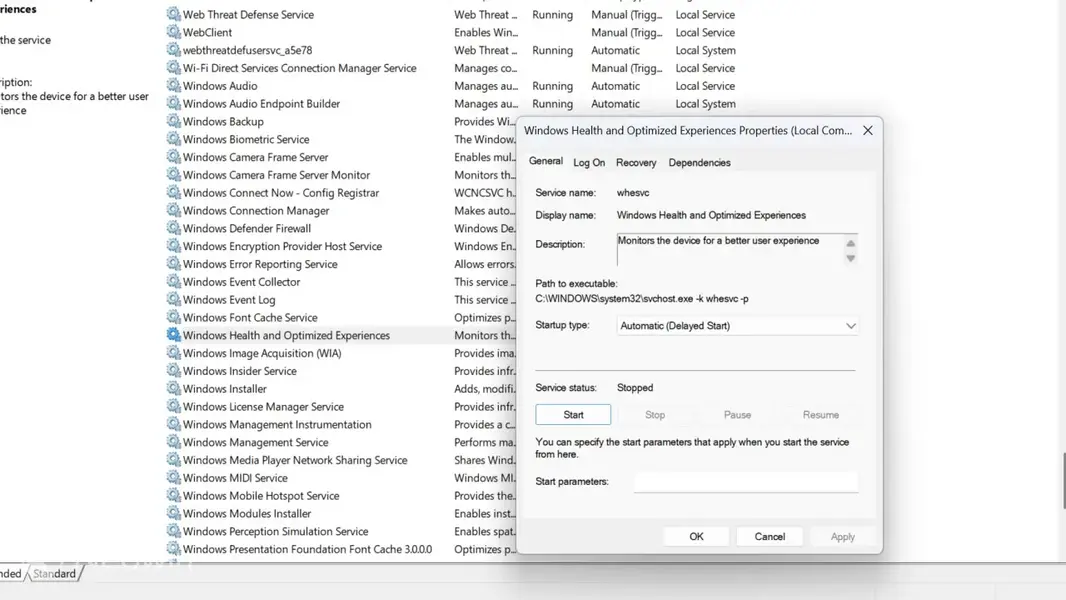Click the Stopped service status text
Image resolution: width=1066 pixels, height=600 pixels.
pyautogui.click(x=635, y=387)
